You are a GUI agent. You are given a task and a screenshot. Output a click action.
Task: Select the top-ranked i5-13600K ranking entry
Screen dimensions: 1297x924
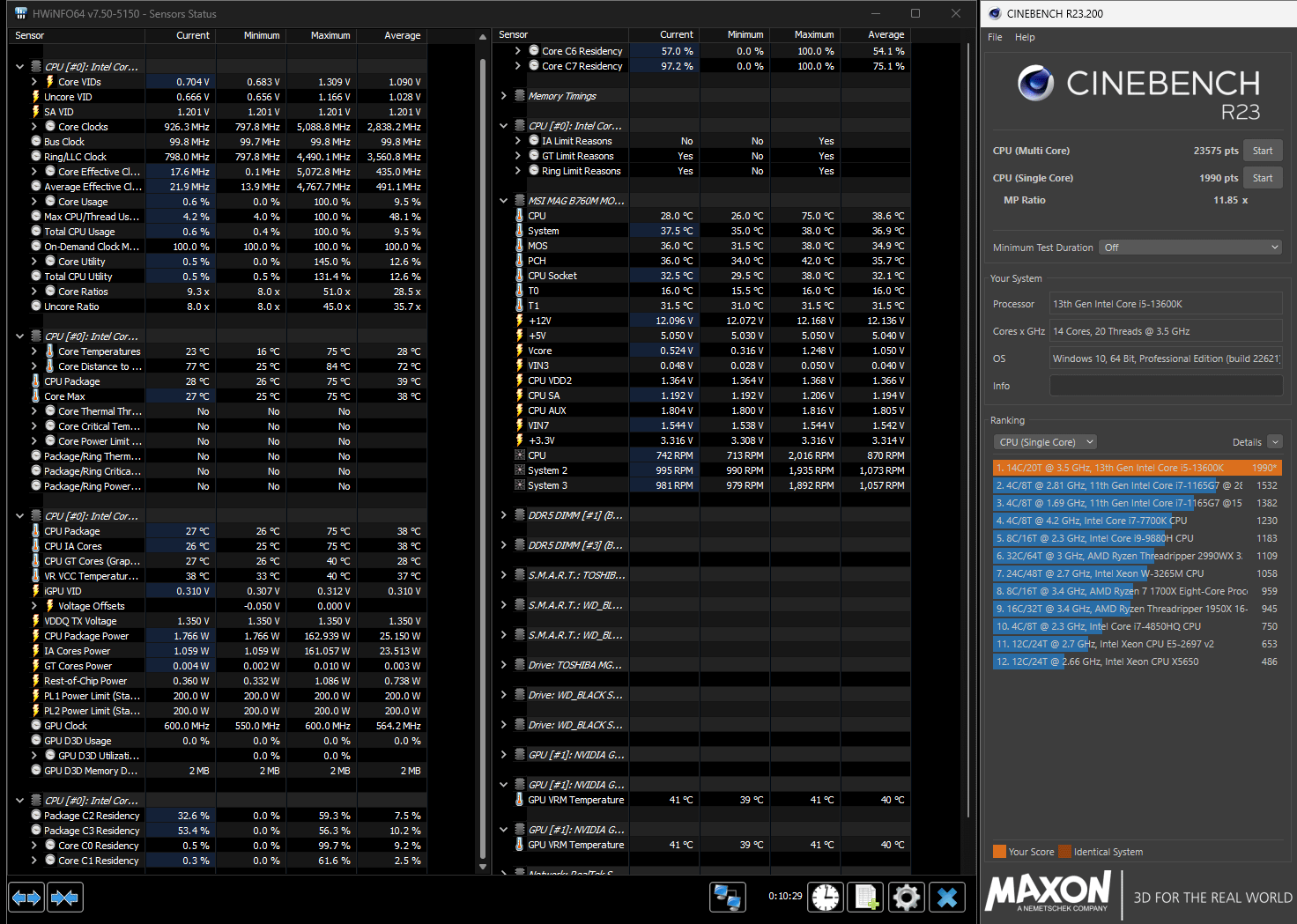(x=1137, y=468)
